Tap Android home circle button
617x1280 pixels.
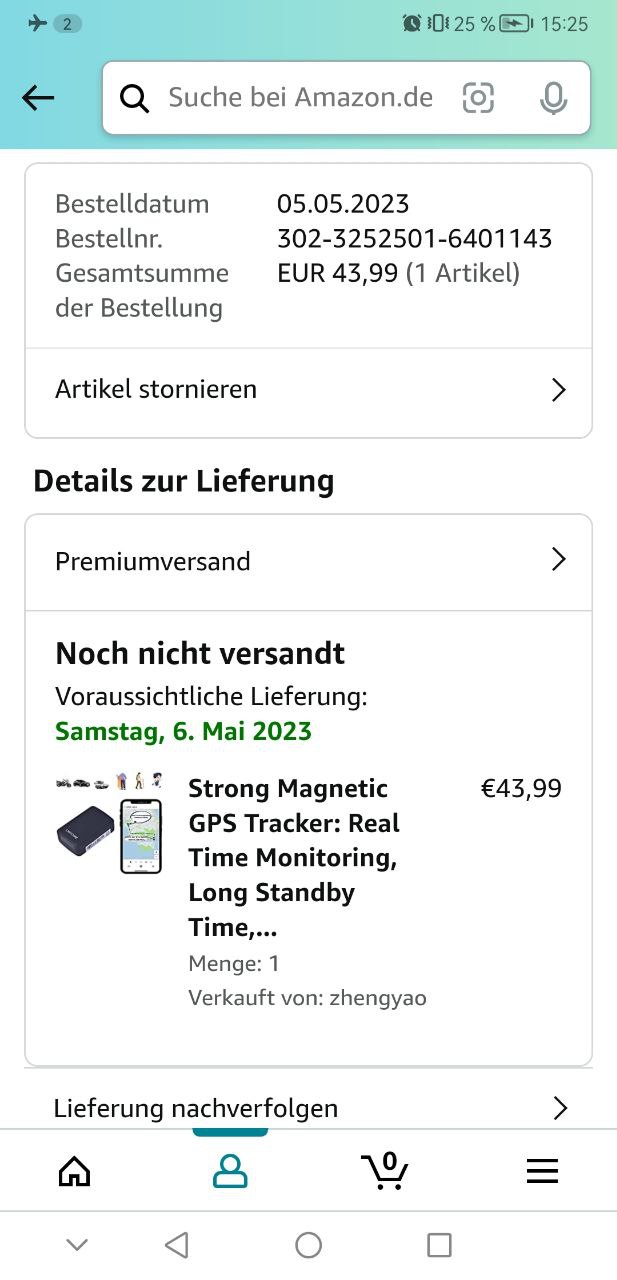click(308, 1245)
